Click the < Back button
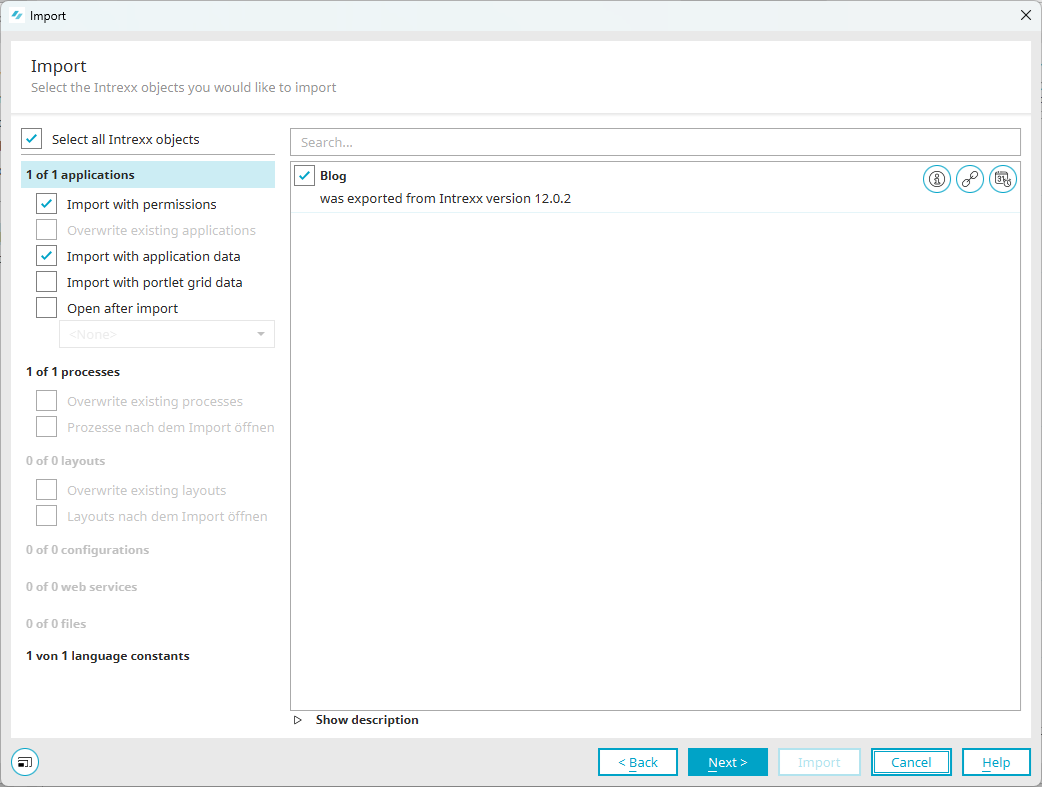 pyautogui.click(x=638, y=762)
